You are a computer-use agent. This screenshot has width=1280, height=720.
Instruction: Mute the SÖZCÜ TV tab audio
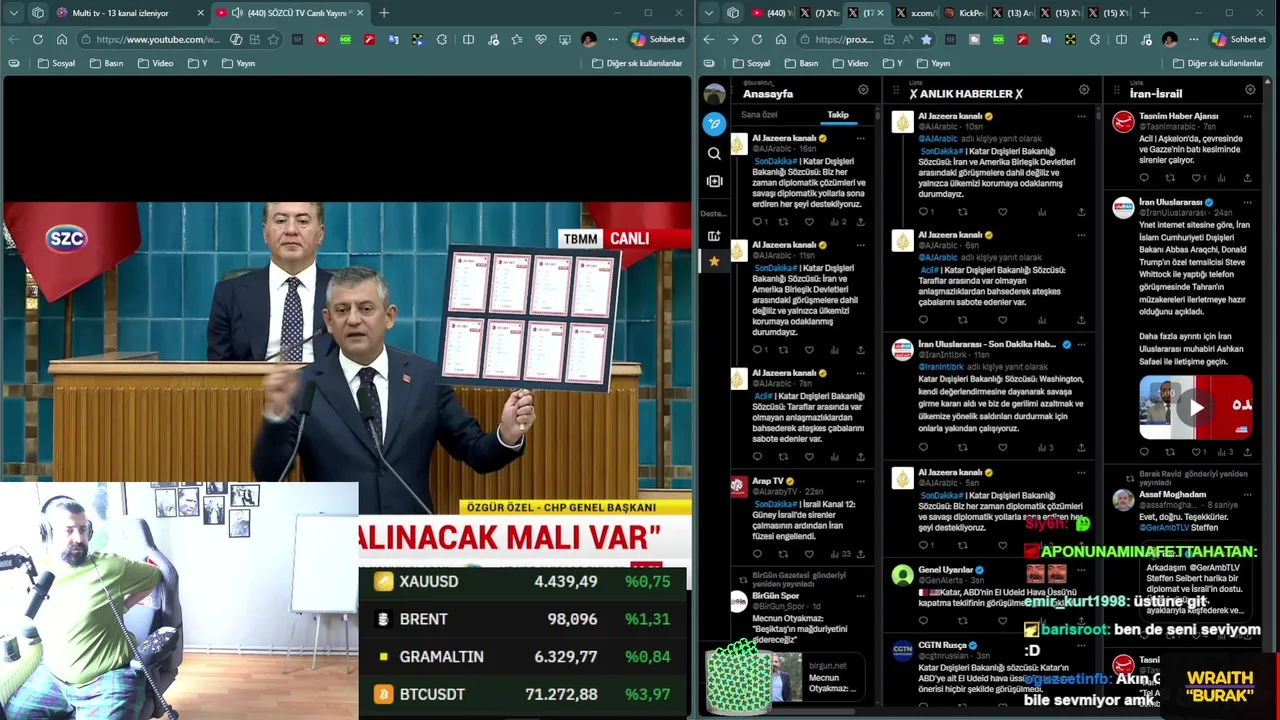[x=236, y=13]
